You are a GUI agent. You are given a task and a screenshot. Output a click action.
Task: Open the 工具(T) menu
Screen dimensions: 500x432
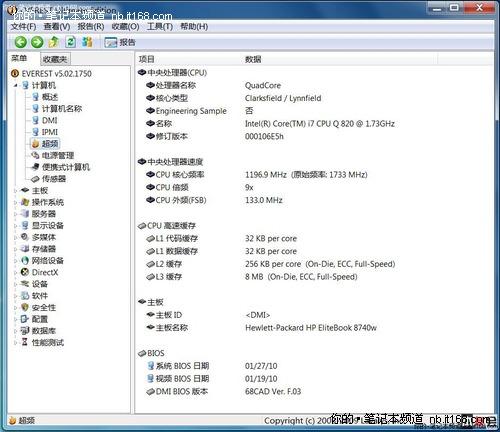pos(160,26)
